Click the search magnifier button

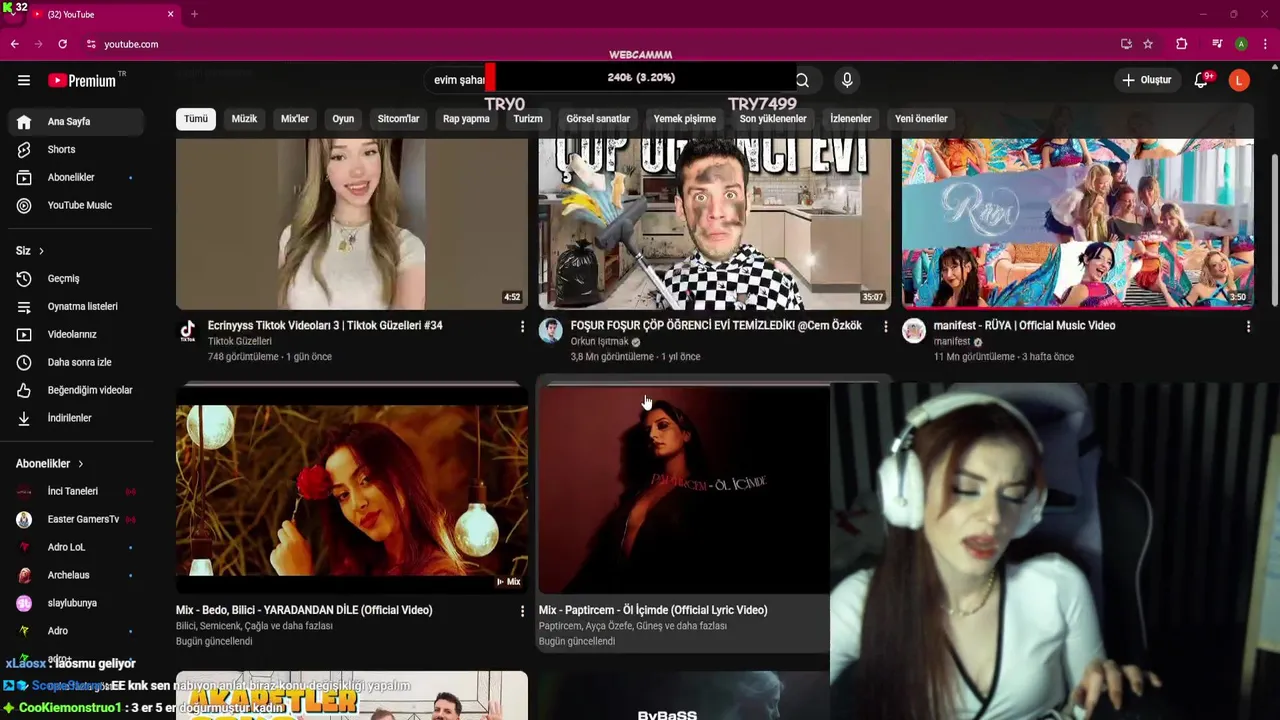[x=802, y=80]
